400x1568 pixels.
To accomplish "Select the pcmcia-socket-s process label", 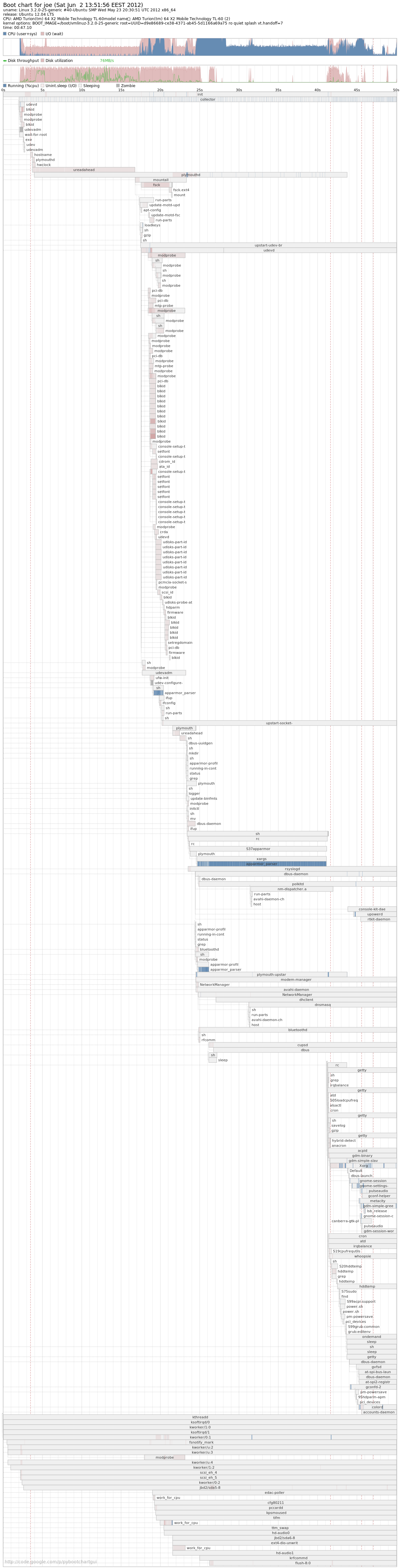I will pos(172,582).
